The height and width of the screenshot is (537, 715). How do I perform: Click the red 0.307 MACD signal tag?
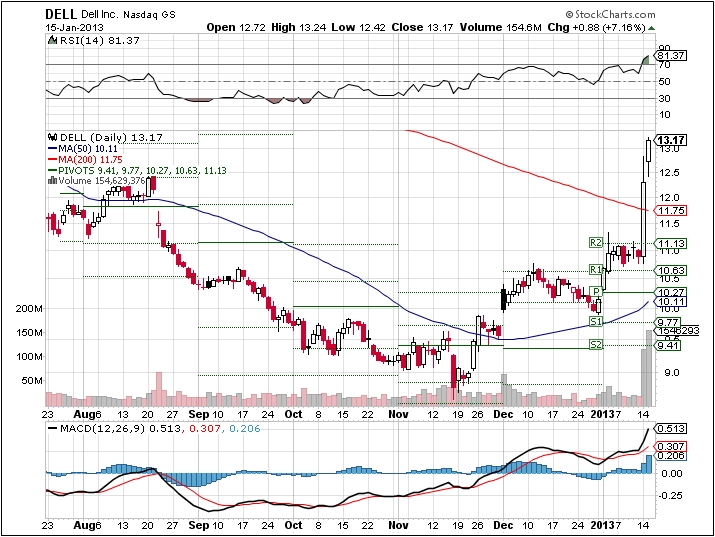[670, 447]
